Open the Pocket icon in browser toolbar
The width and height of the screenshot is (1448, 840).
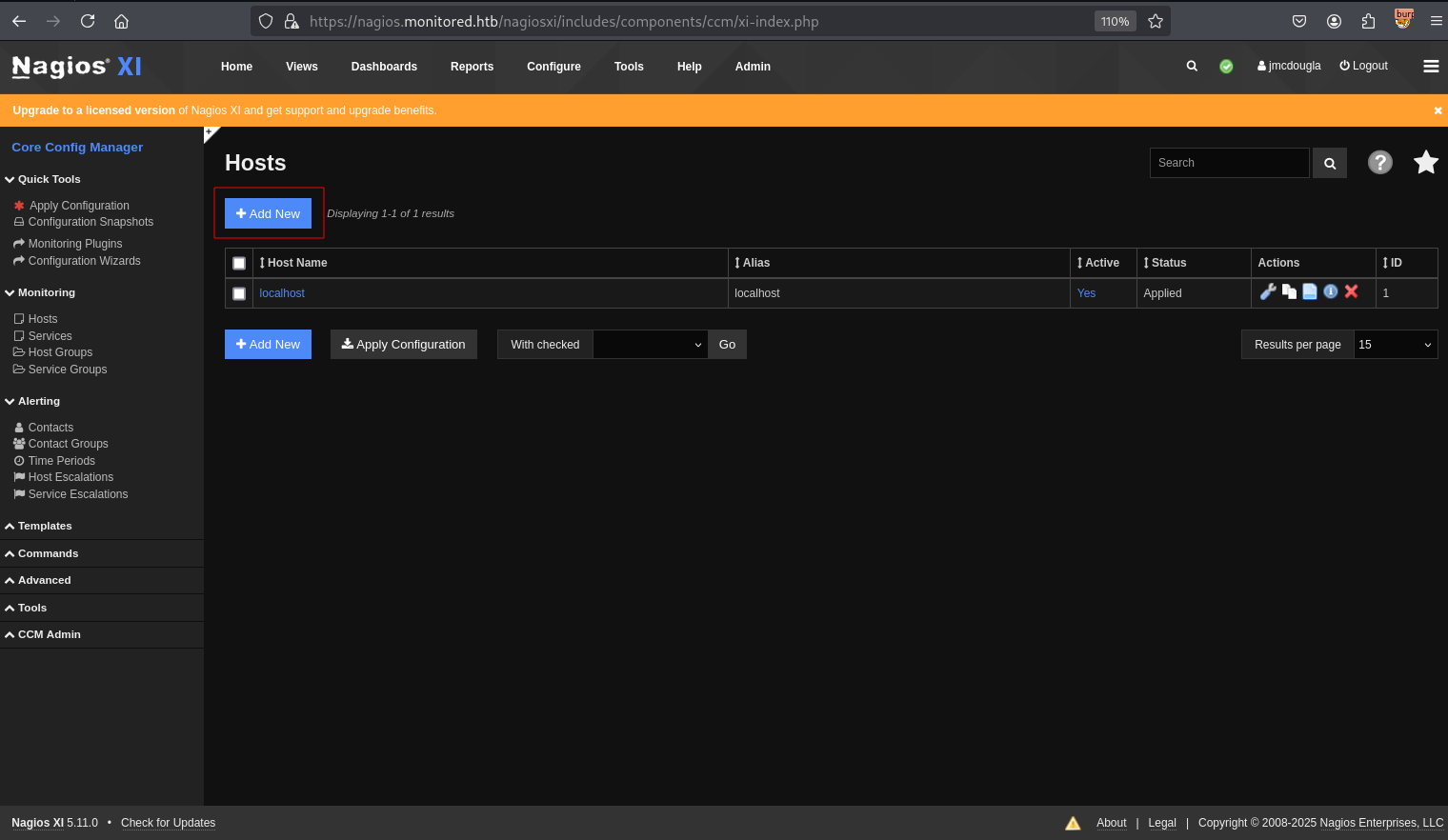tap(1299, 21)
